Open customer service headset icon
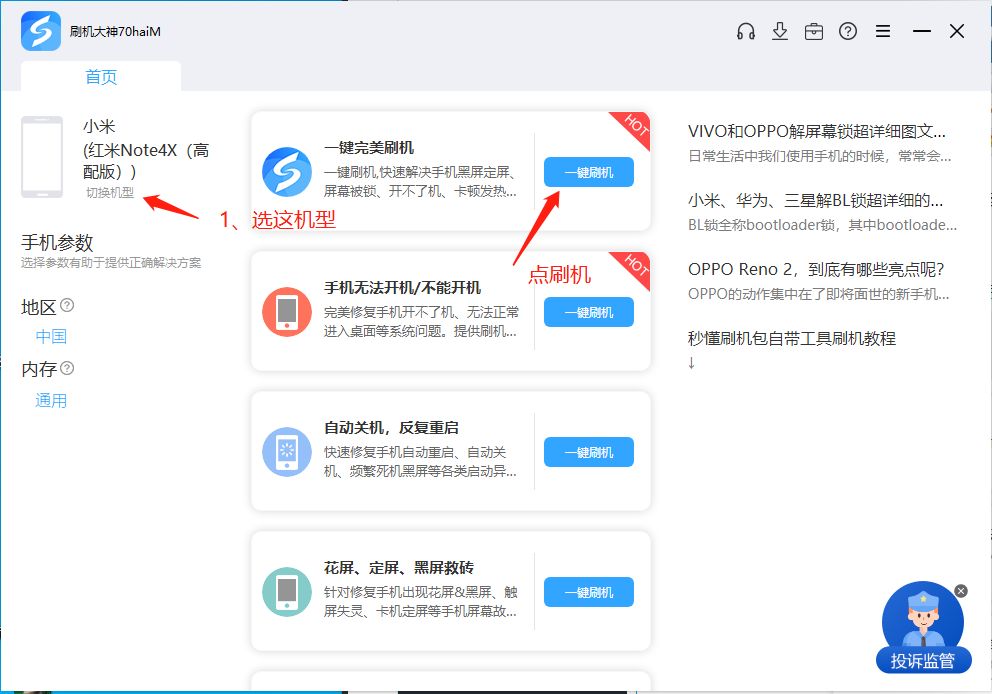Viewport: 992px width, 694px height. (746, 31)
